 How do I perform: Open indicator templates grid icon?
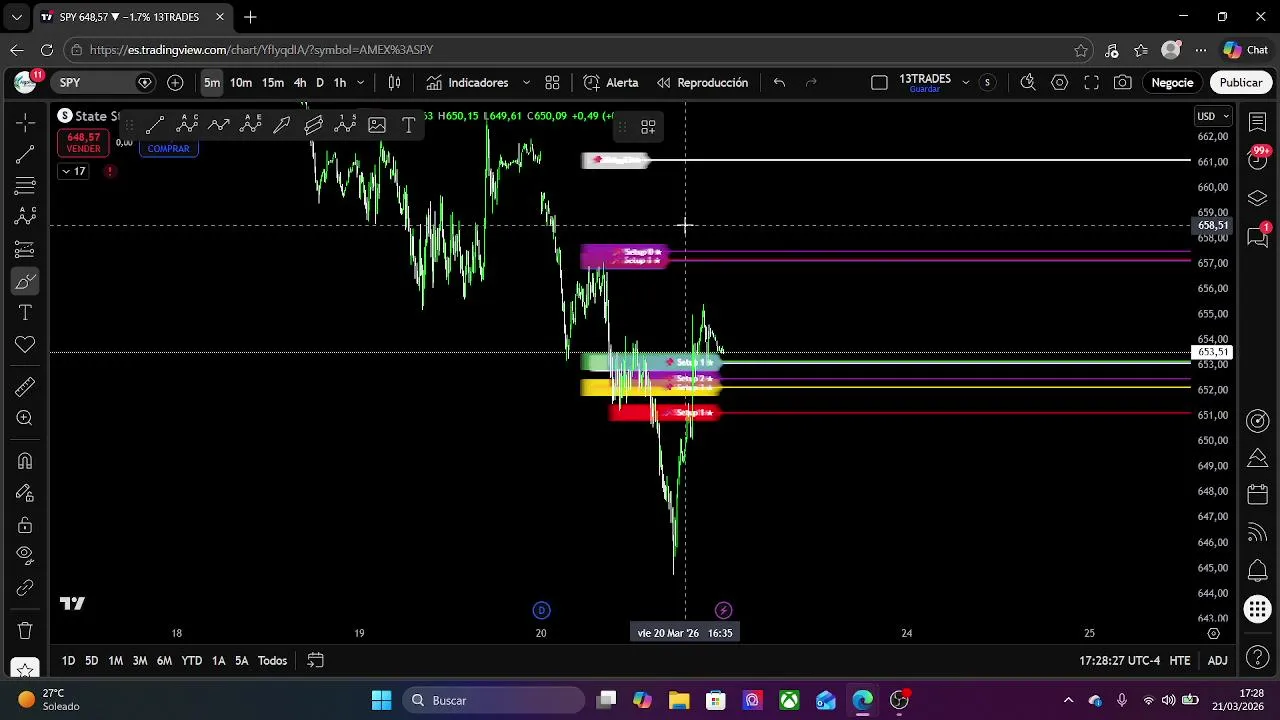coord(552,83)
